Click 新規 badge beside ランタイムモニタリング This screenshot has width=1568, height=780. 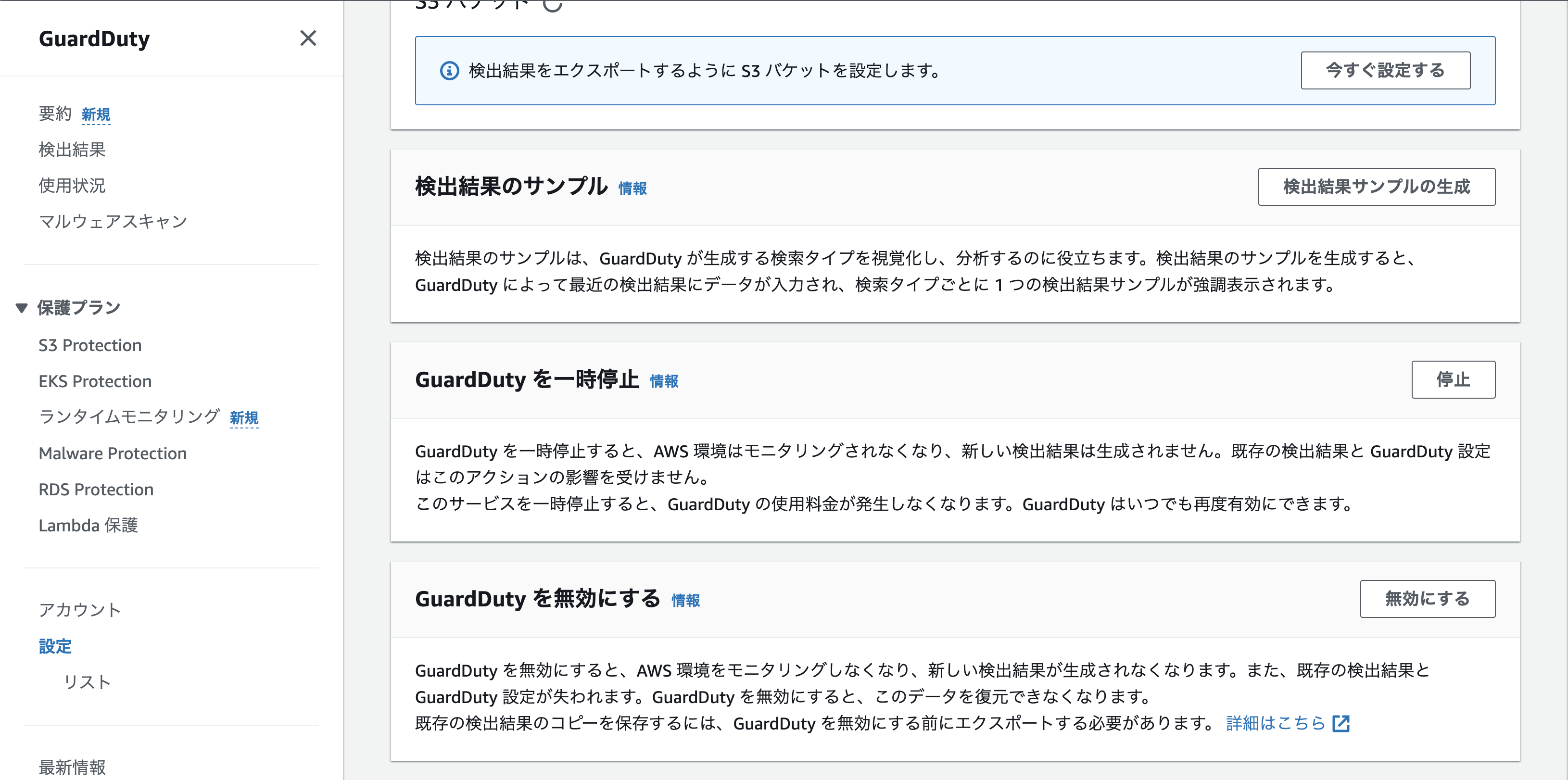pos(244,418)
